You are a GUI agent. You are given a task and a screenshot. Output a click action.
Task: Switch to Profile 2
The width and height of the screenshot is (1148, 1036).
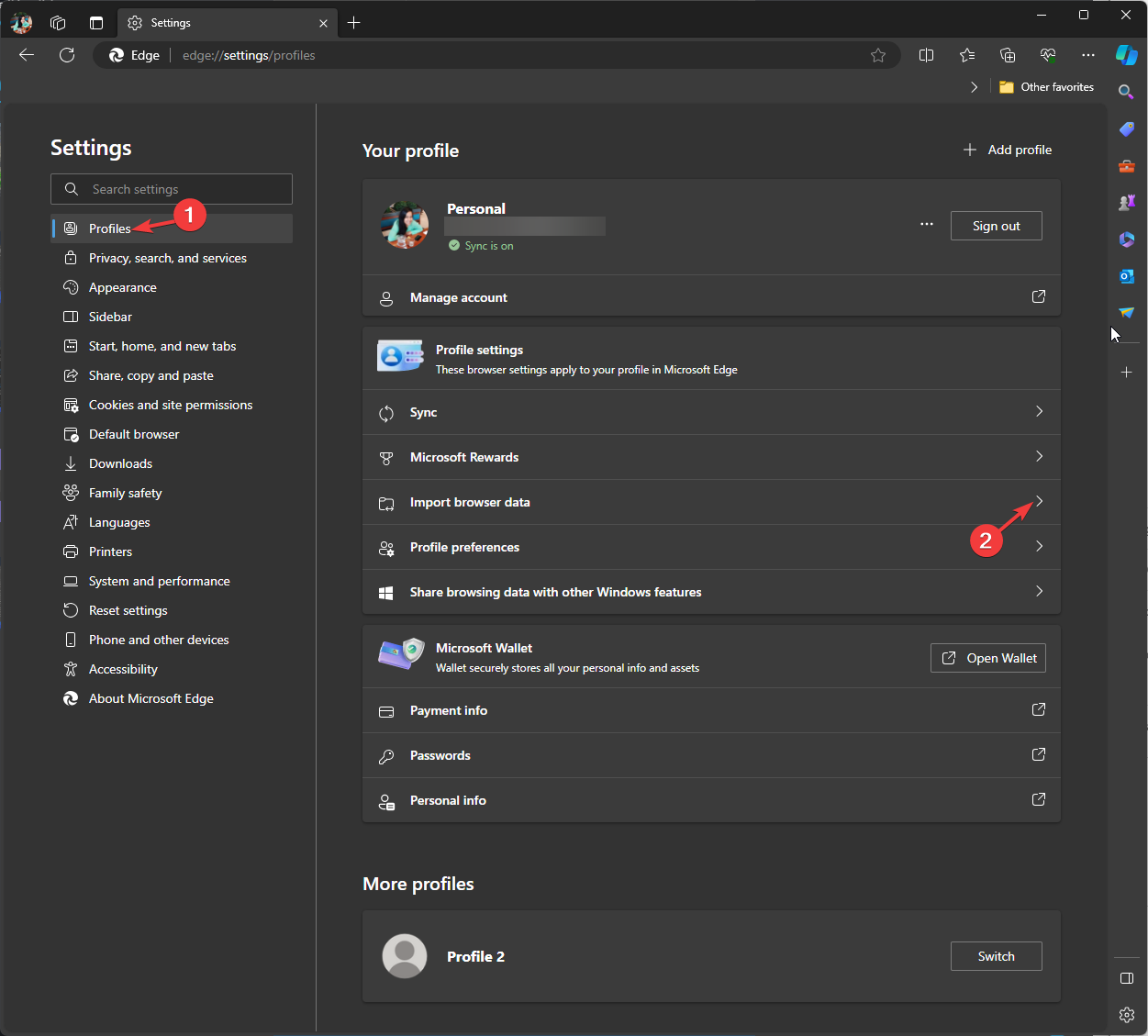[996, 956]
